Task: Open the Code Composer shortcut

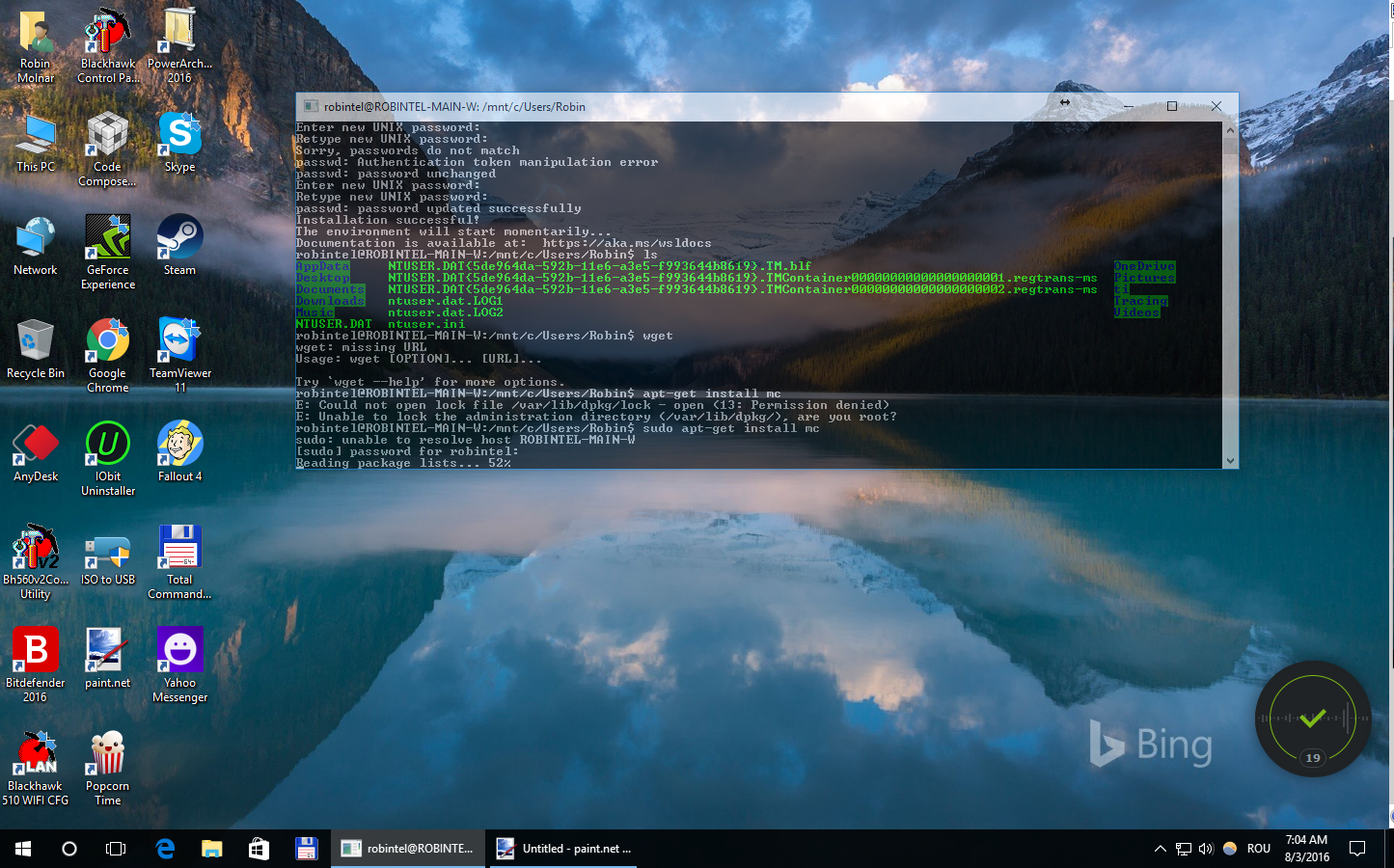Action: click(108, 149)
